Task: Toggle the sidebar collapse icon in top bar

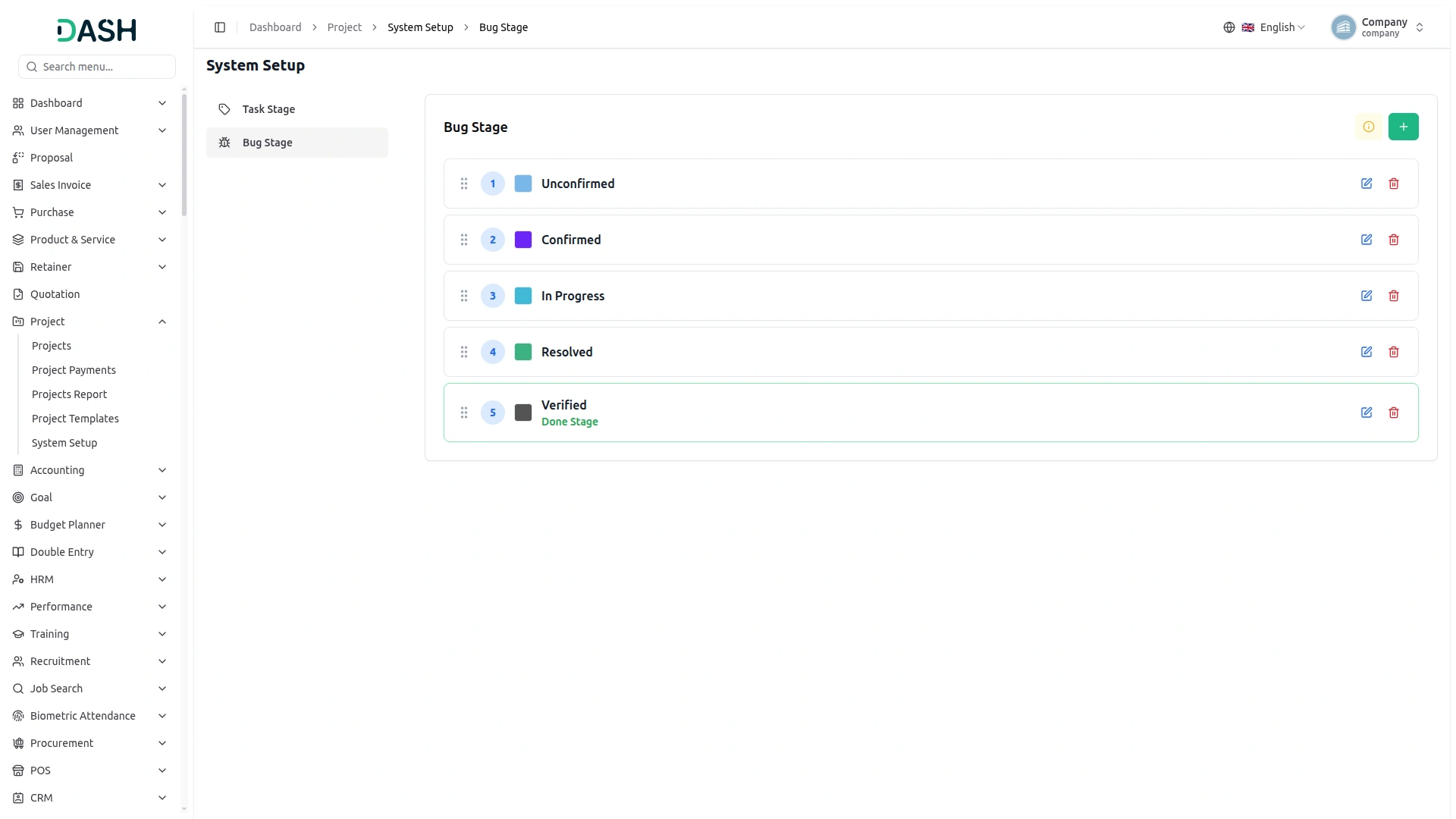Action: (x=220, y=27)
